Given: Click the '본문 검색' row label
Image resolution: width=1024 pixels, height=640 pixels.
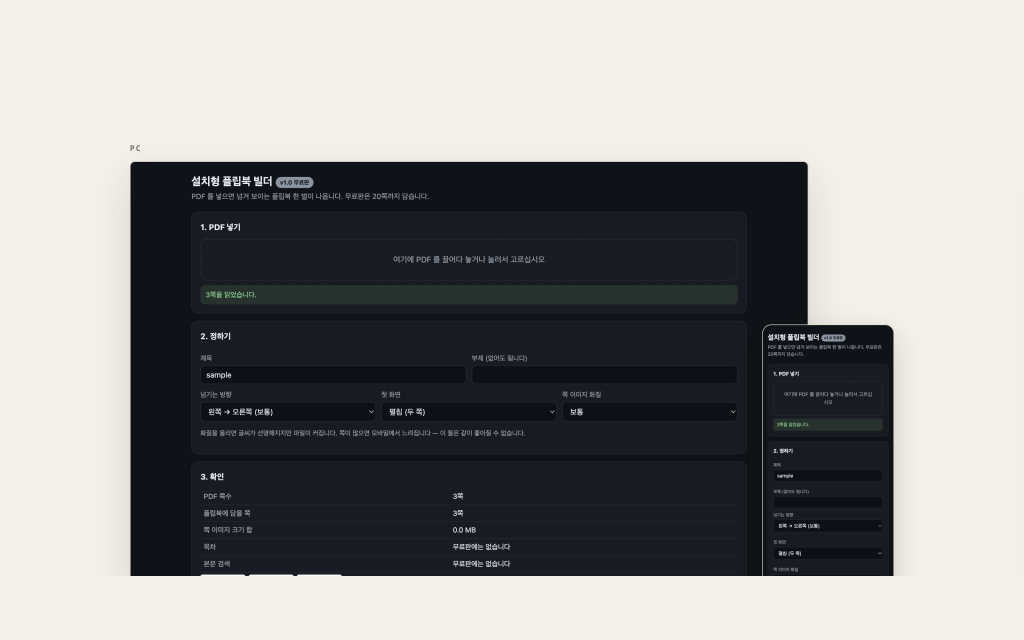Looking at the screenshot, I should tap(217, 564).
